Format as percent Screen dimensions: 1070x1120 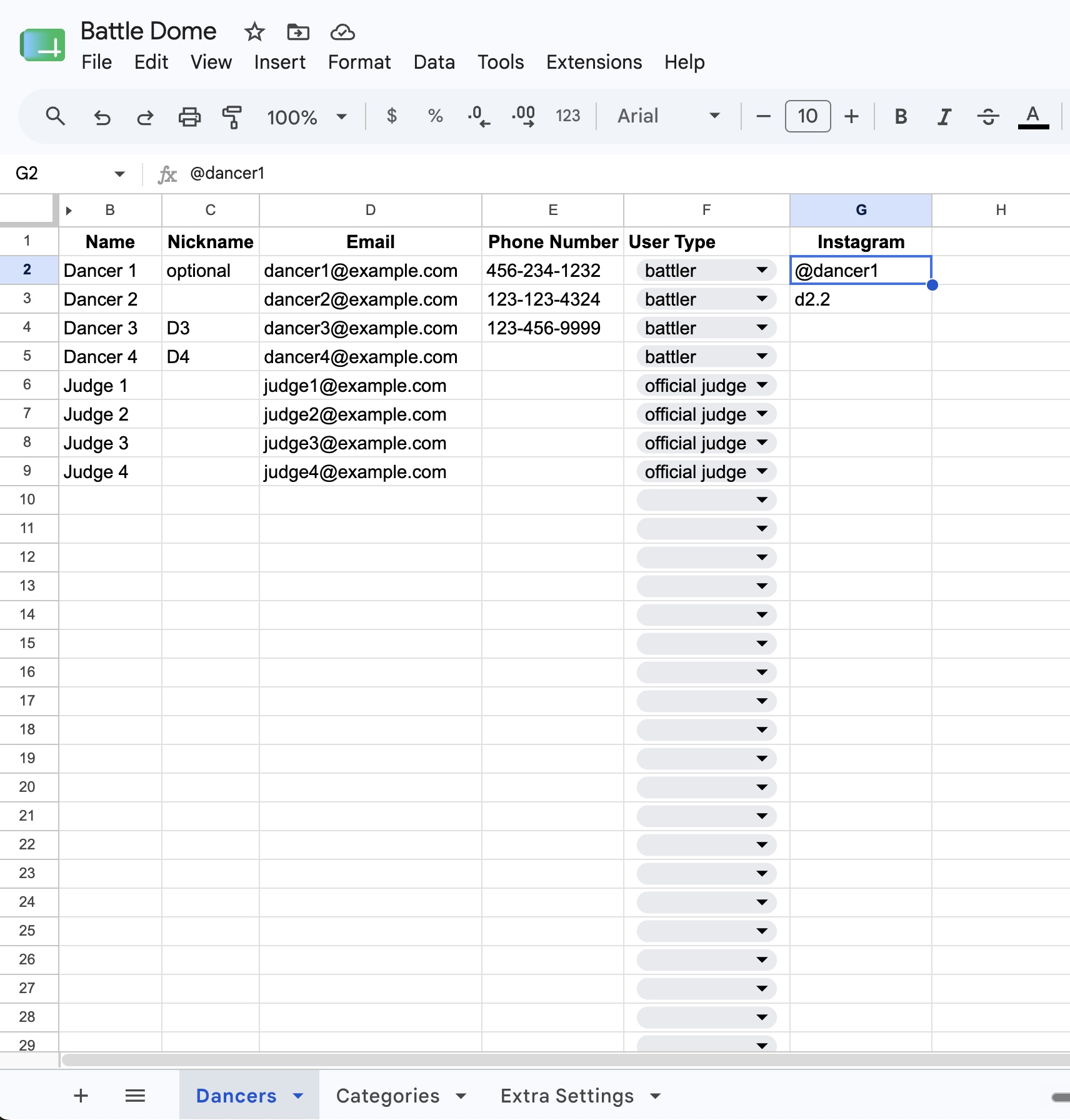(x=436, y=116)
